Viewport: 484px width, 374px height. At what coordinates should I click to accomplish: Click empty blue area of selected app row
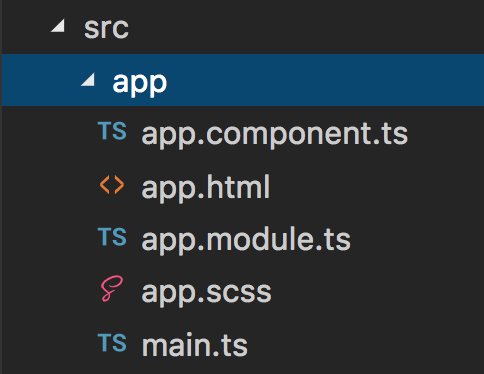click(325, 80)
